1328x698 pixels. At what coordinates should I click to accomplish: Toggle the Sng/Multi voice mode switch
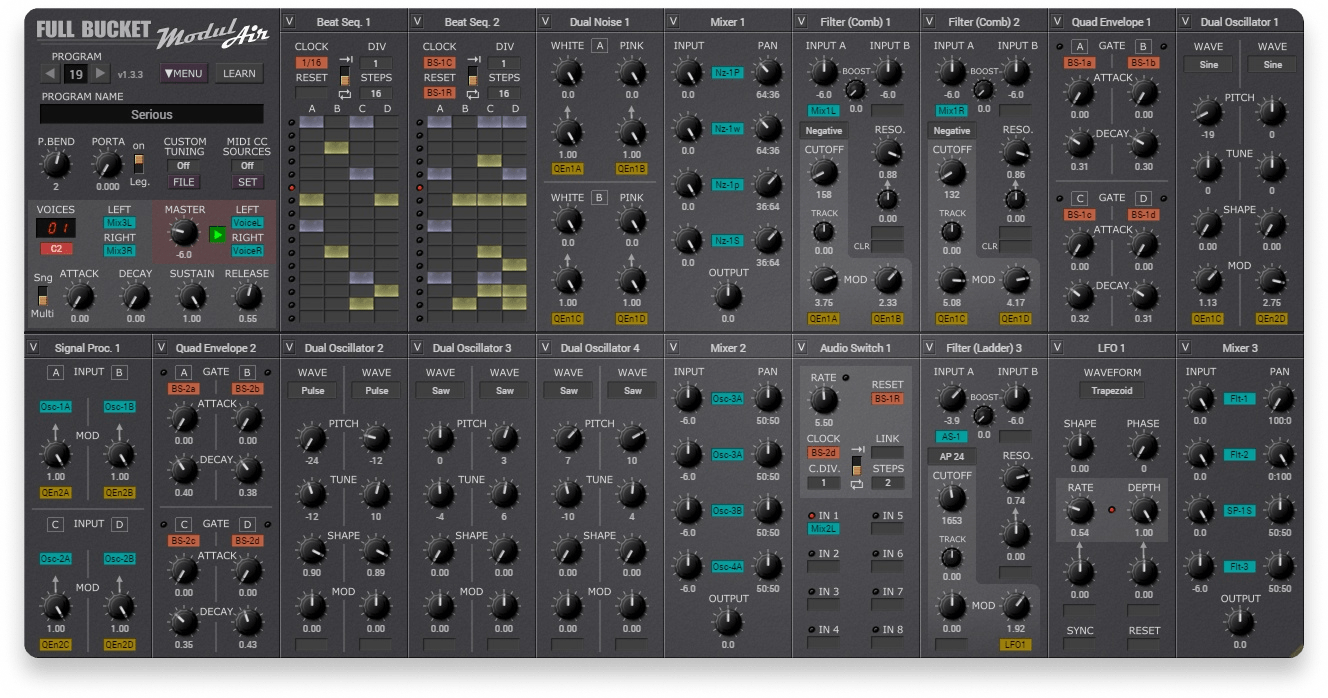[43, 295]
